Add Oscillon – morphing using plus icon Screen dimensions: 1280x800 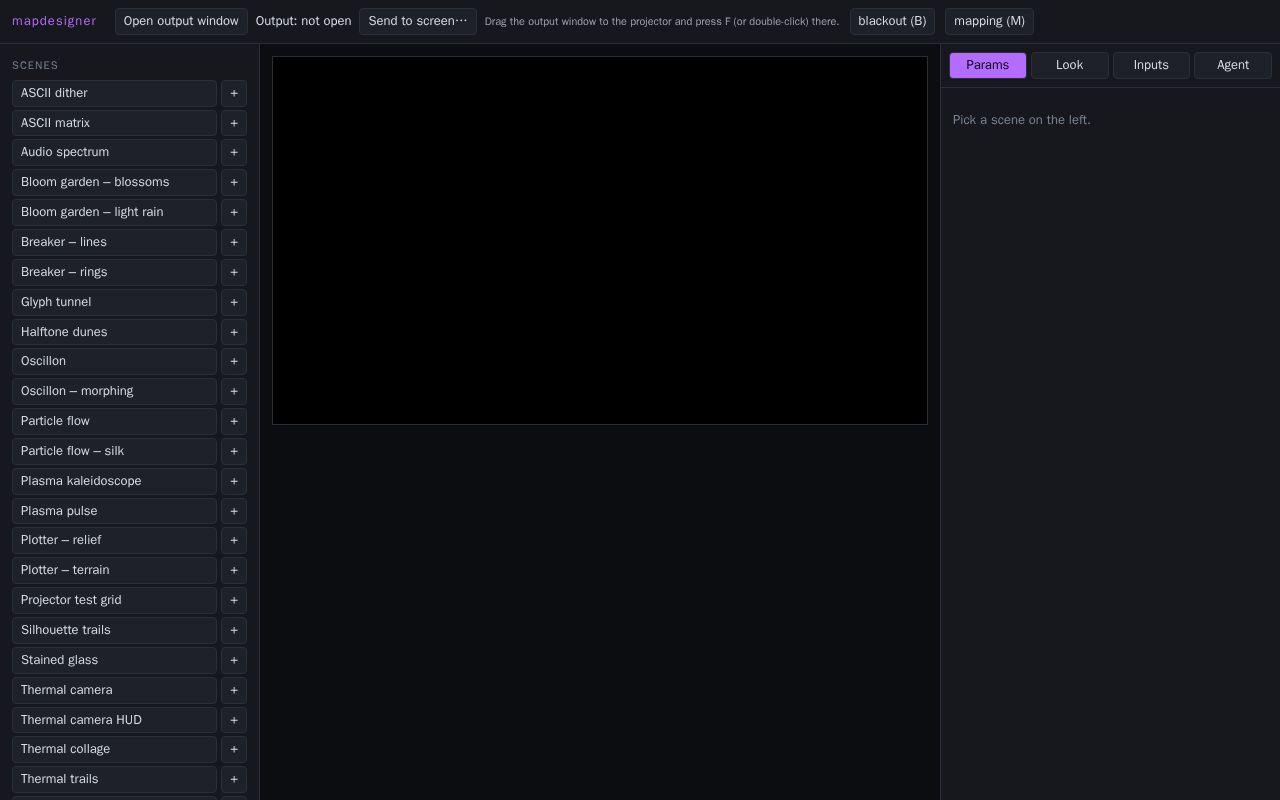pyautogui.click(x=234, y=391)
